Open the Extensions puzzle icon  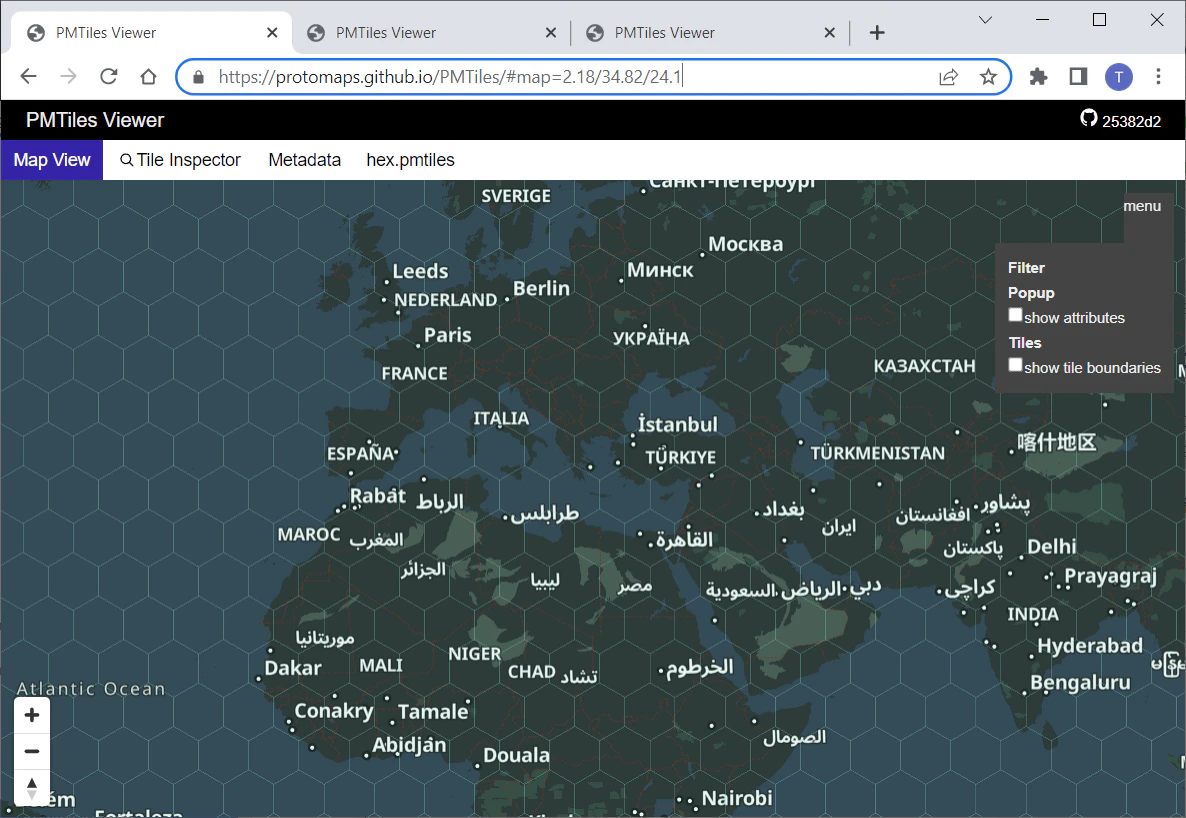pyautogui.click(x=1038, y=76)
